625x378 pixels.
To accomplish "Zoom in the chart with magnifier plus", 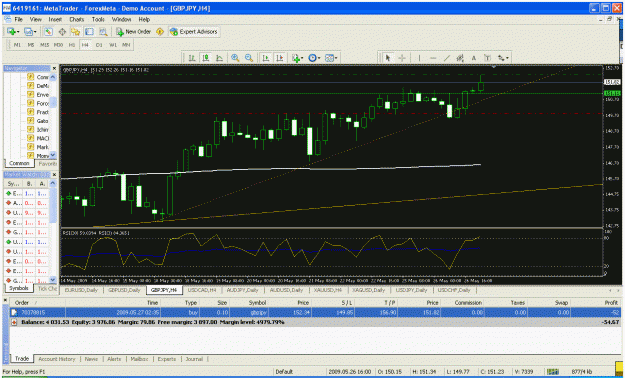I will pos(235,58).
